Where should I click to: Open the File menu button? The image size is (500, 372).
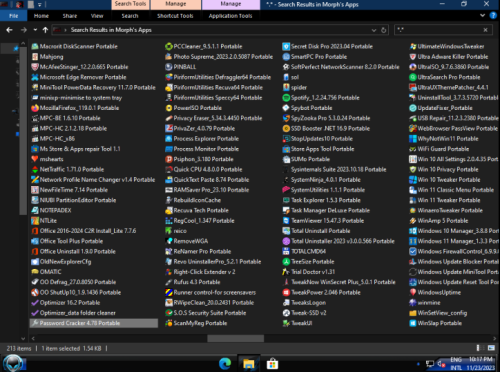13,16
